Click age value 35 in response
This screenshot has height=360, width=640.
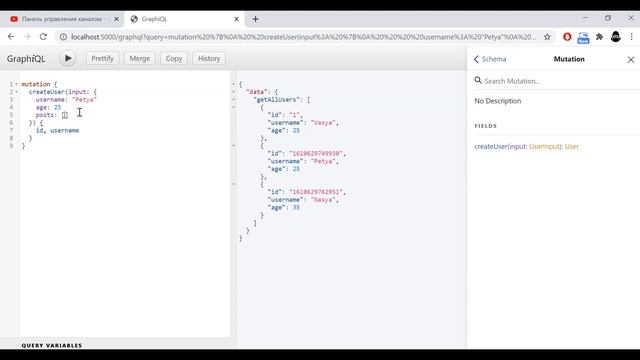[296, 207]
